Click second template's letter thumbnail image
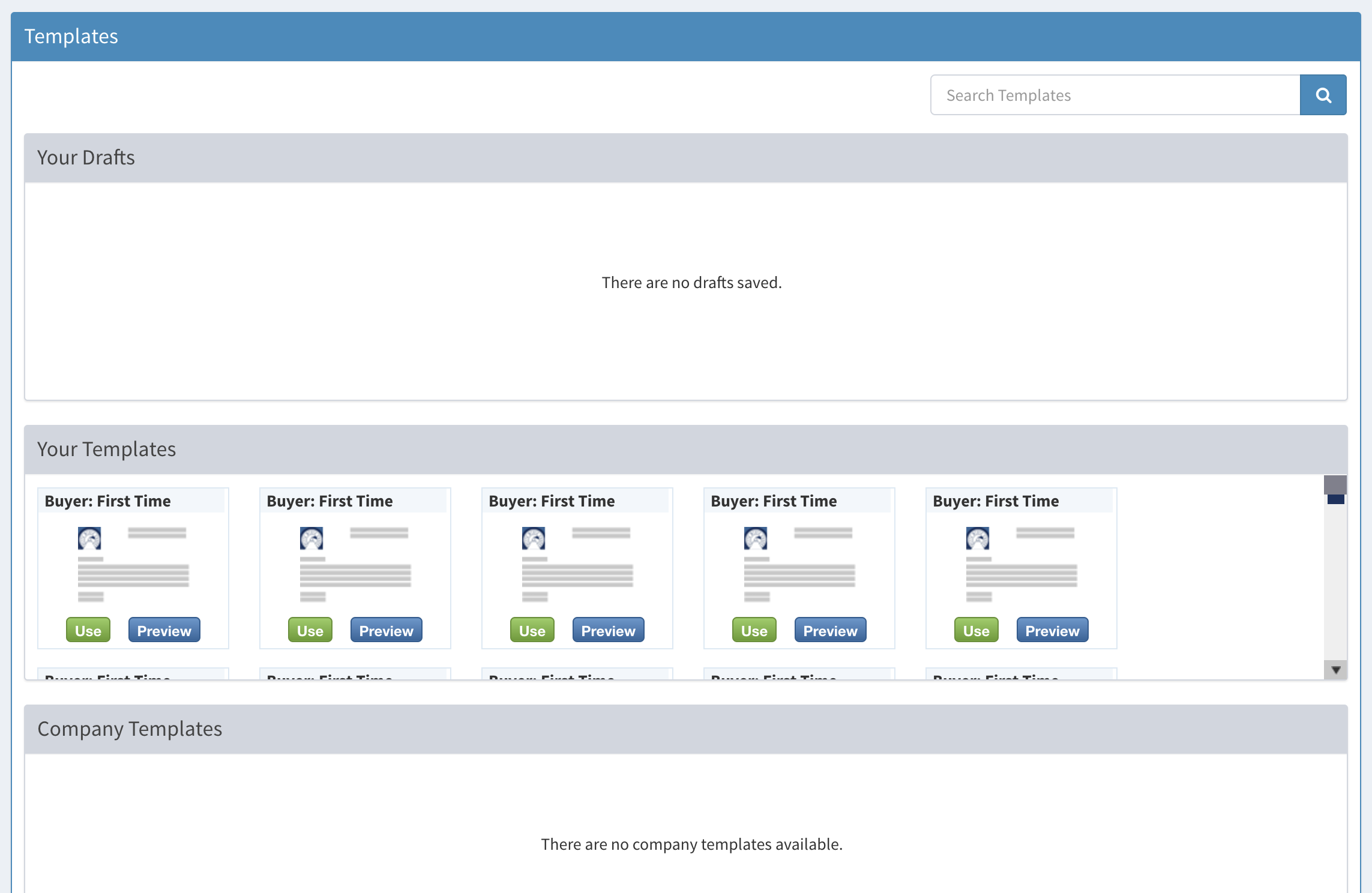The height and width of the screenshot is (893, 1372). [355, 564]
